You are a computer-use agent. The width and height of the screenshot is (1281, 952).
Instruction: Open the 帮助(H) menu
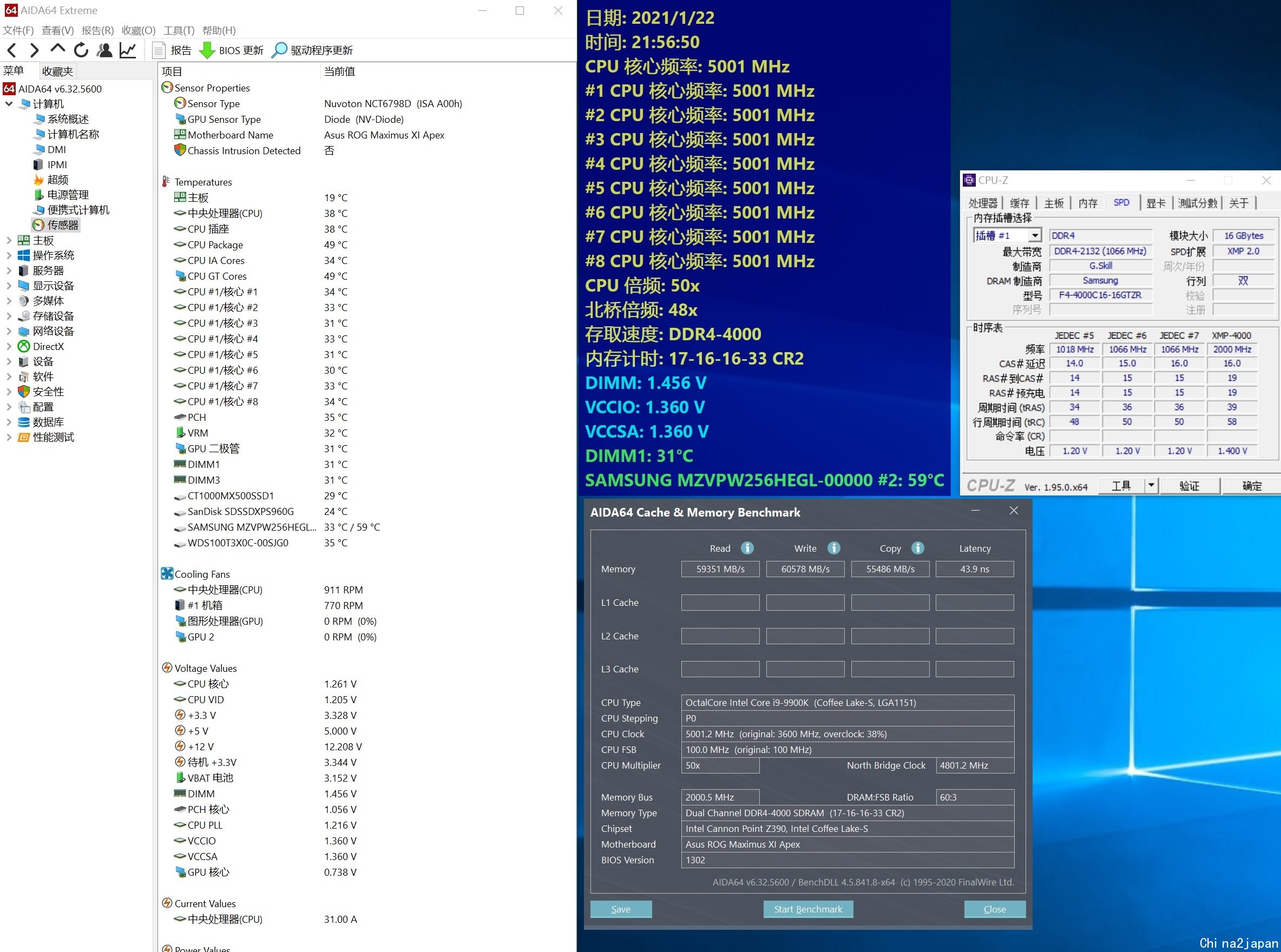[x=219, y=30]
